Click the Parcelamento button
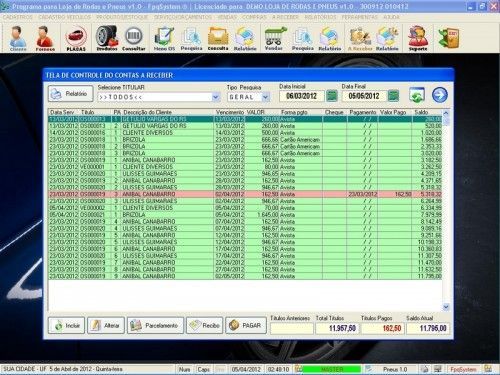The width and height of the screenshot is (500, 375). [155, 325]
